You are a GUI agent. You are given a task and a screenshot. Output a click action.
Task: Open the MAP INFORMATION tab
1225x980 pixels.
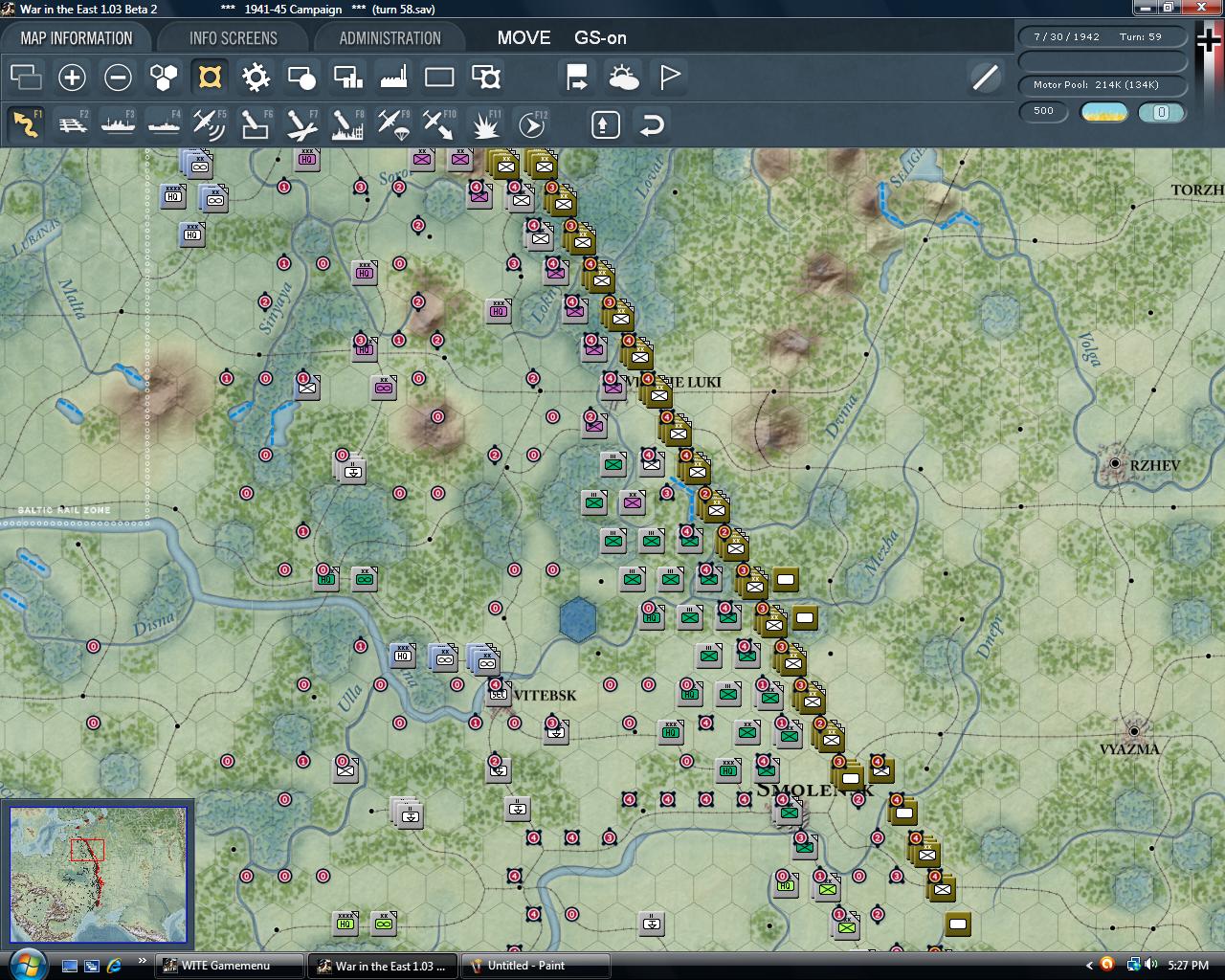coord(77,38)
